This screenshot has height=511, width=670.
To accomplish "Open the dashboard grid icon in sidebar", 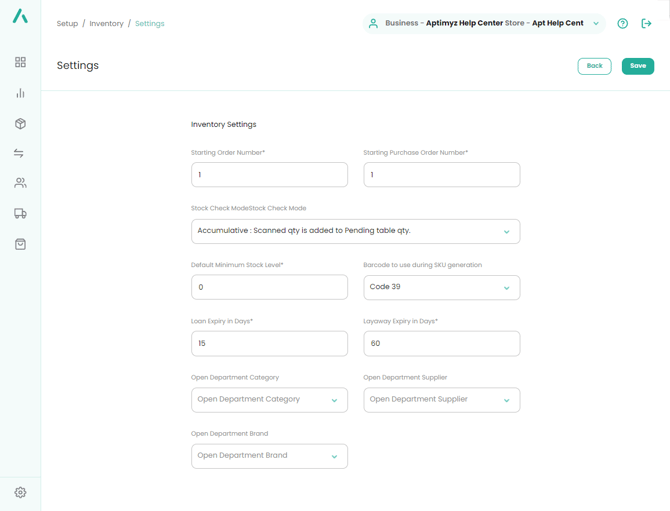I will click(20, 62).
